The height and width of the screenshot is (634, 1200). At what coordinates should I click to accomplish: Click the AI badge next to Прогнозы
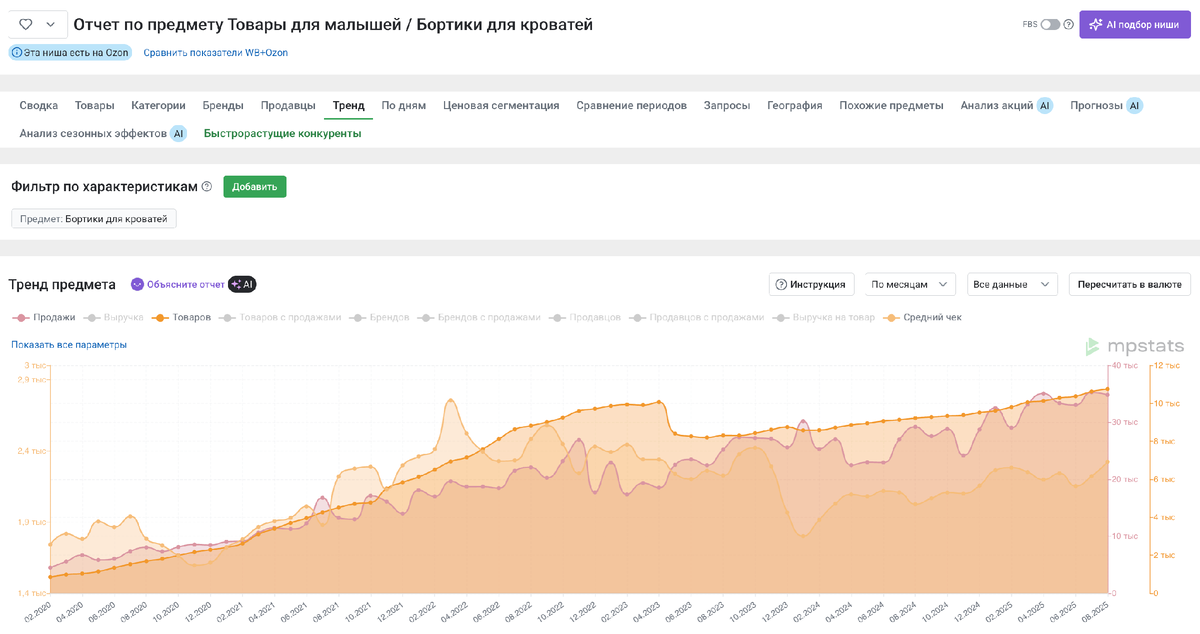[1134, 105]
